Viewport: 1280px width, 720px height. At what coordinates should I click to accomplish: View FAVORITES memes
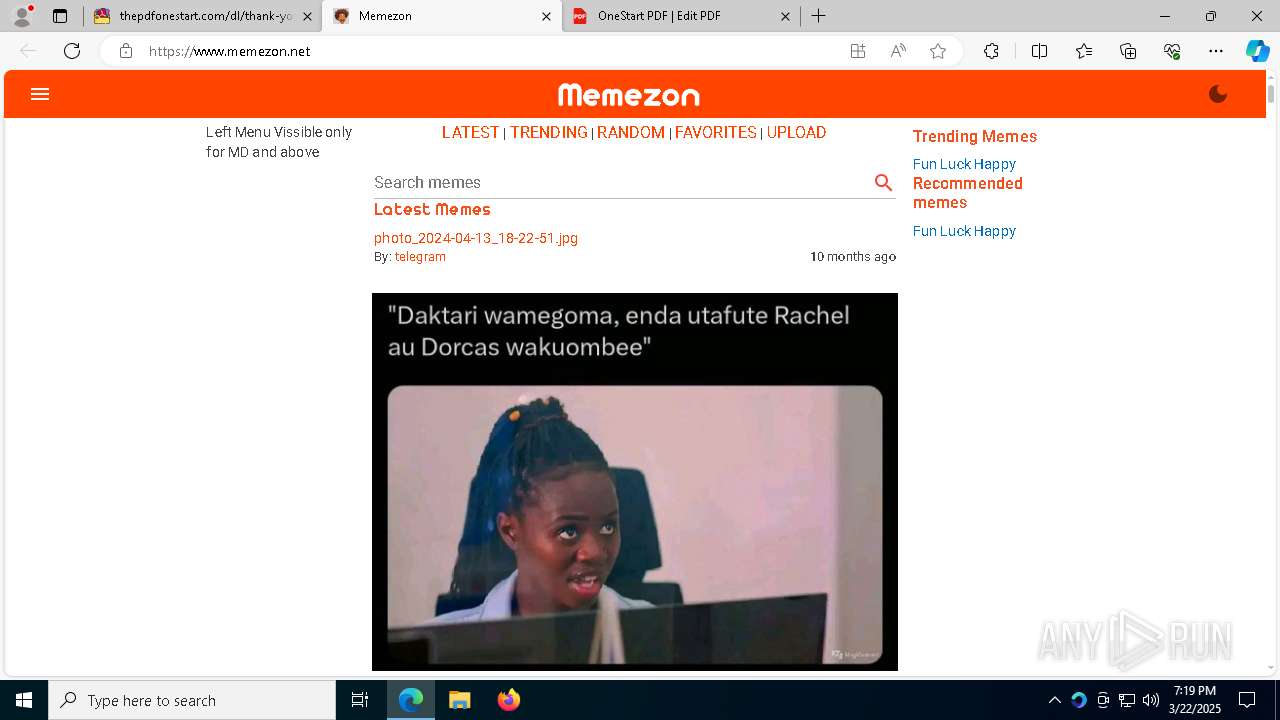715,132
